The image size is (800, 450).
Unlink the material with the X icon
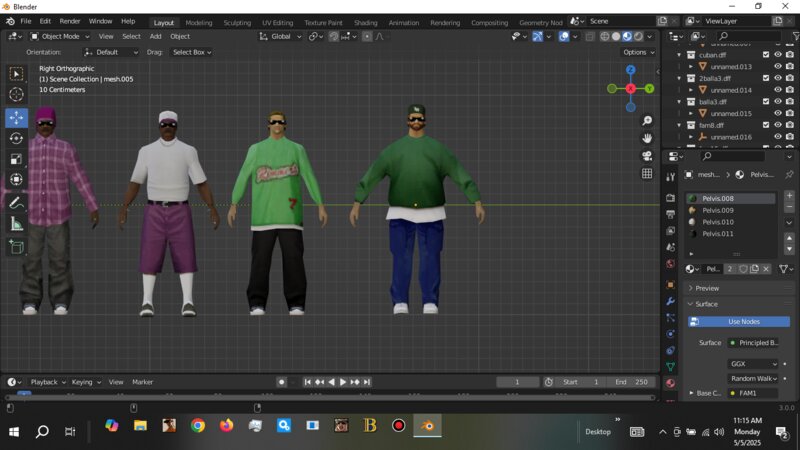tap(766, 269)
